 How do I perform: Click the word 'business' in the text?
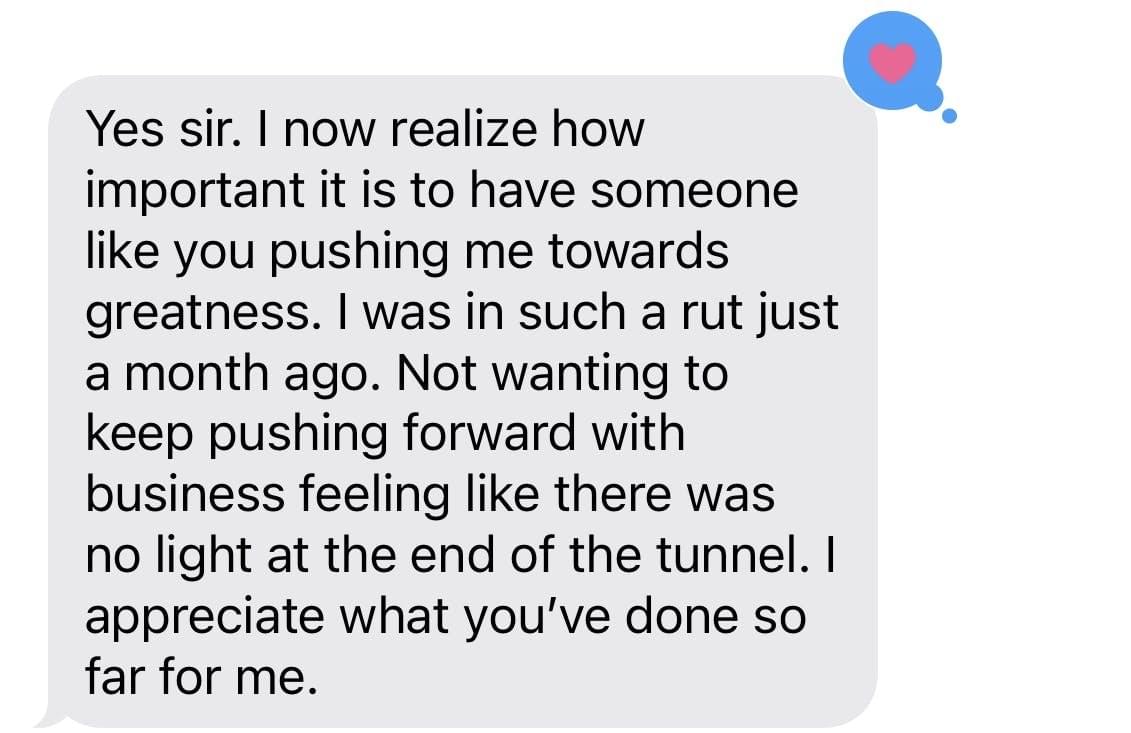pos(185,494)
